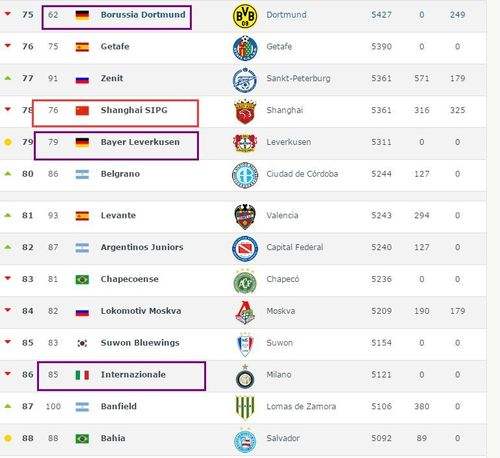Select the Levante club crest
Viewport: 500px width, 458px height.
[245, 216]
